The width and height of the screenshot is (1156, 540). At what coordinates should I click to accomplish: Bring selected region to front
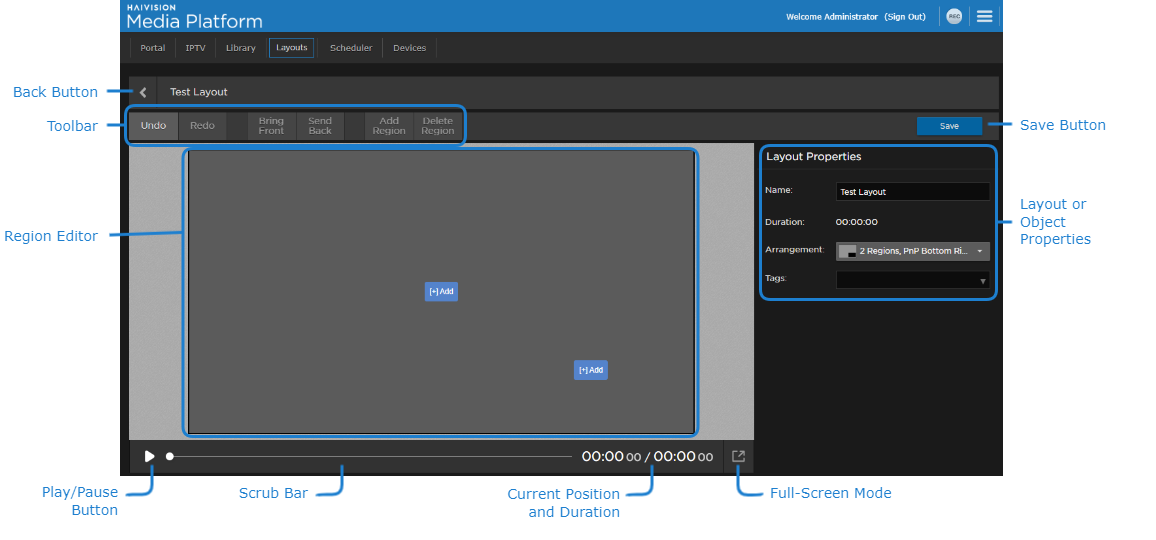(271, 126)
